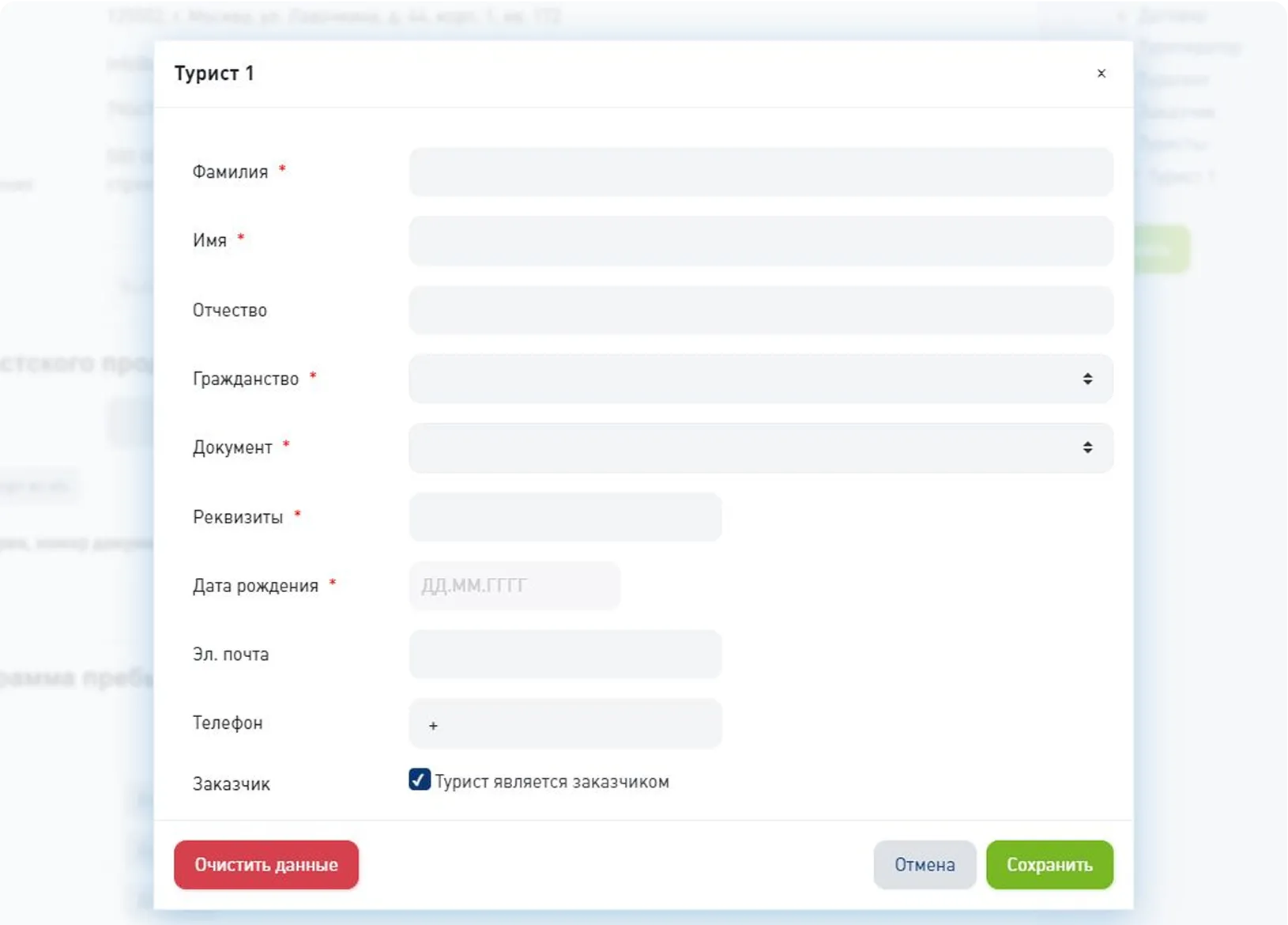Focus the Эл. почта field

pos(565,655)
